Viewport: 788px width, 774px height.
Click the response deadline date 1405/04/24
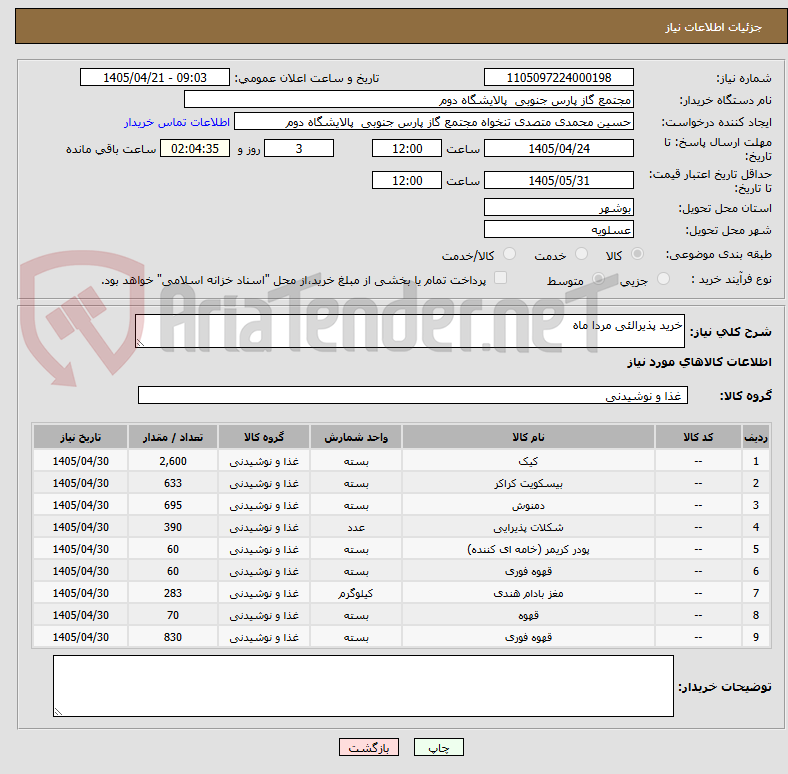click(558, 148)
